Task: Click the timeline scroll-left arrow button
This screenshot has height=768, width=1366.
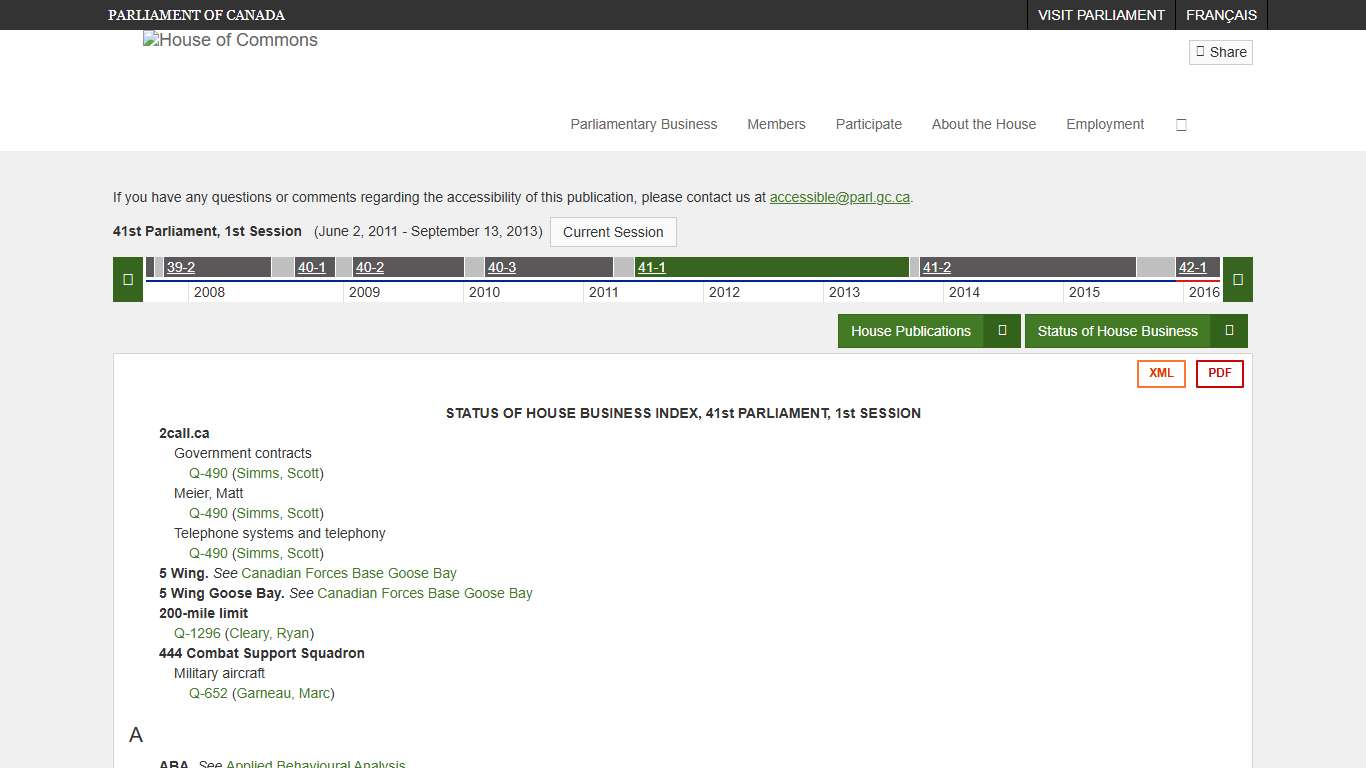Action: tap(128, 280)
